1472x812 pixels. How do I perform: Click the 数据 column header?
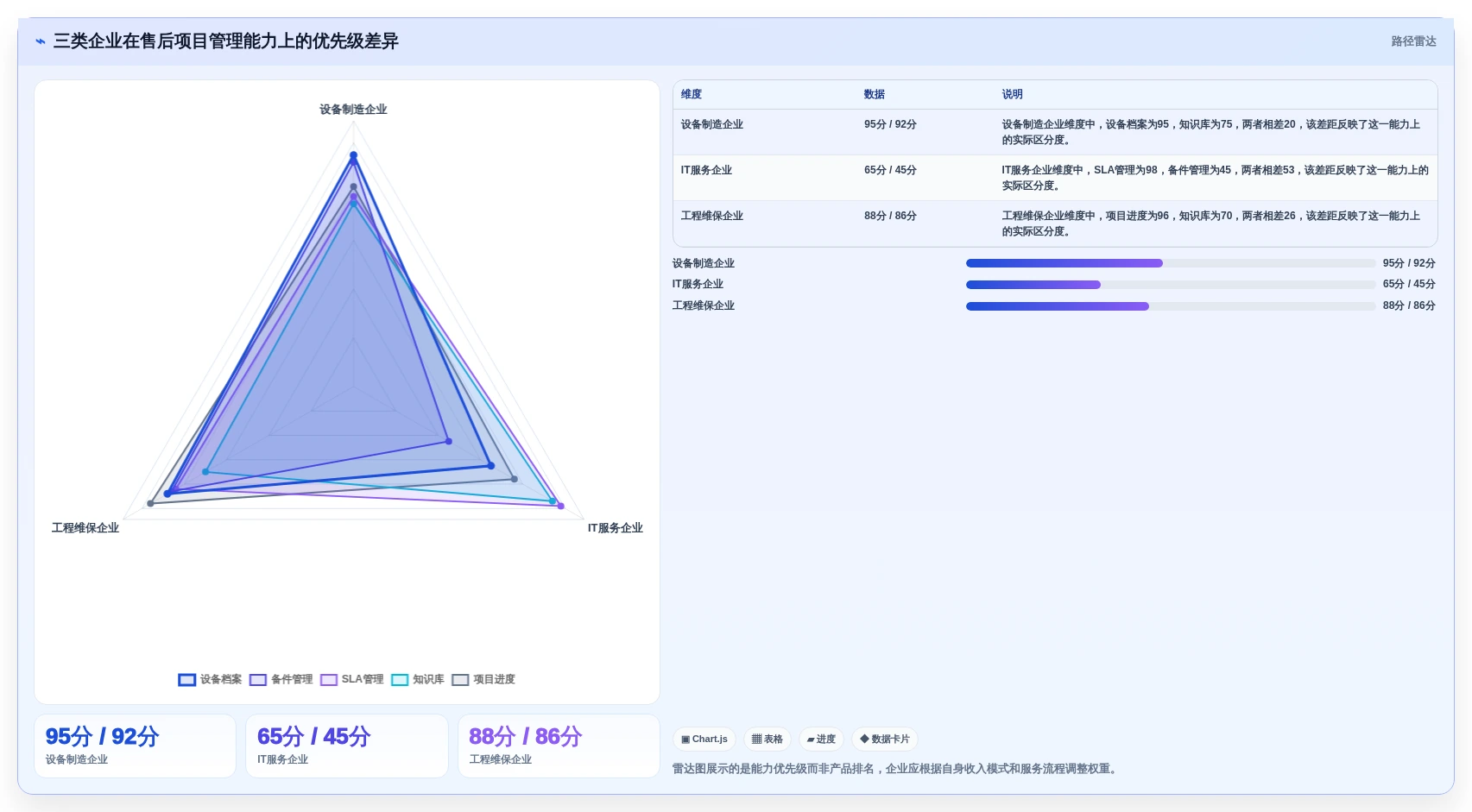[x=875, y=94]
